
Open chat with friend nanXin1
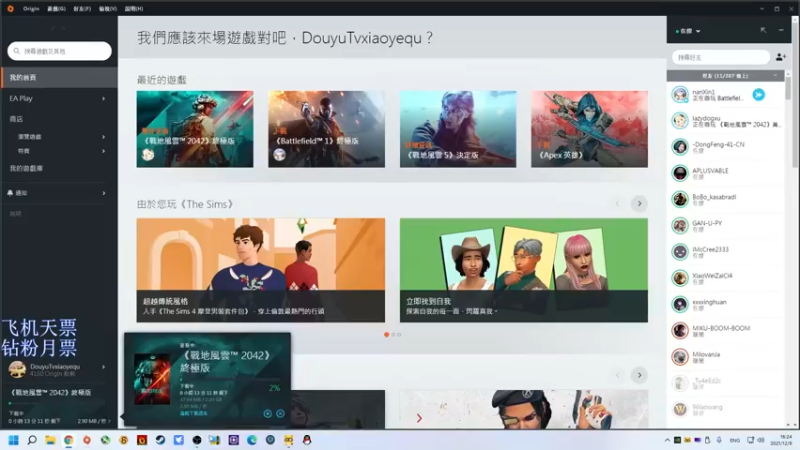point(717,95)
